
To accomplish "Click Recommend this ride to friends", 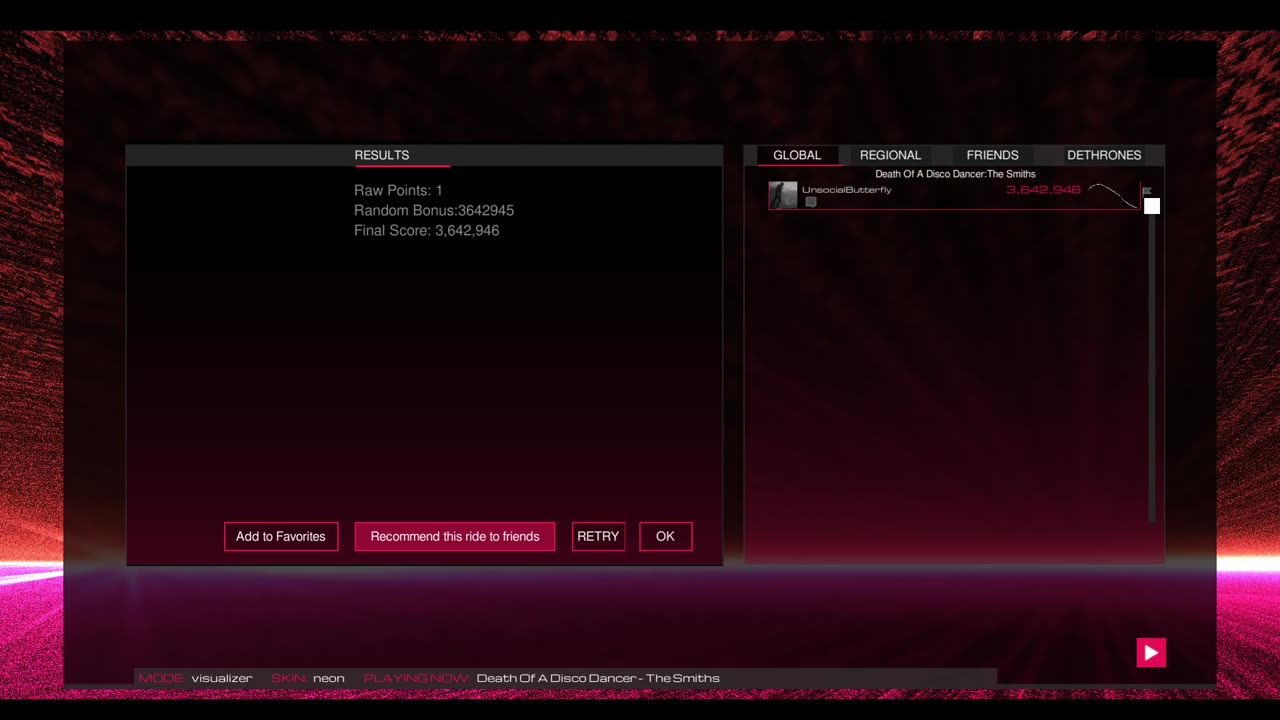I will click(x=455, y=536).
